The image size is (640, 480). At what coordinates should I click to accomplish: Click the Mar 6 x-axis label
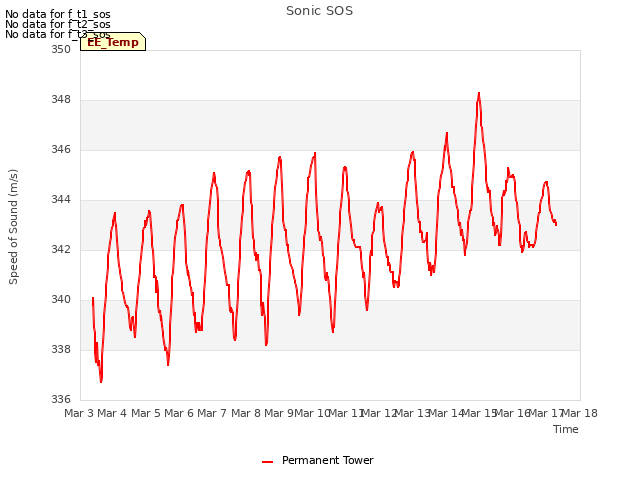[x=179, y=413]
